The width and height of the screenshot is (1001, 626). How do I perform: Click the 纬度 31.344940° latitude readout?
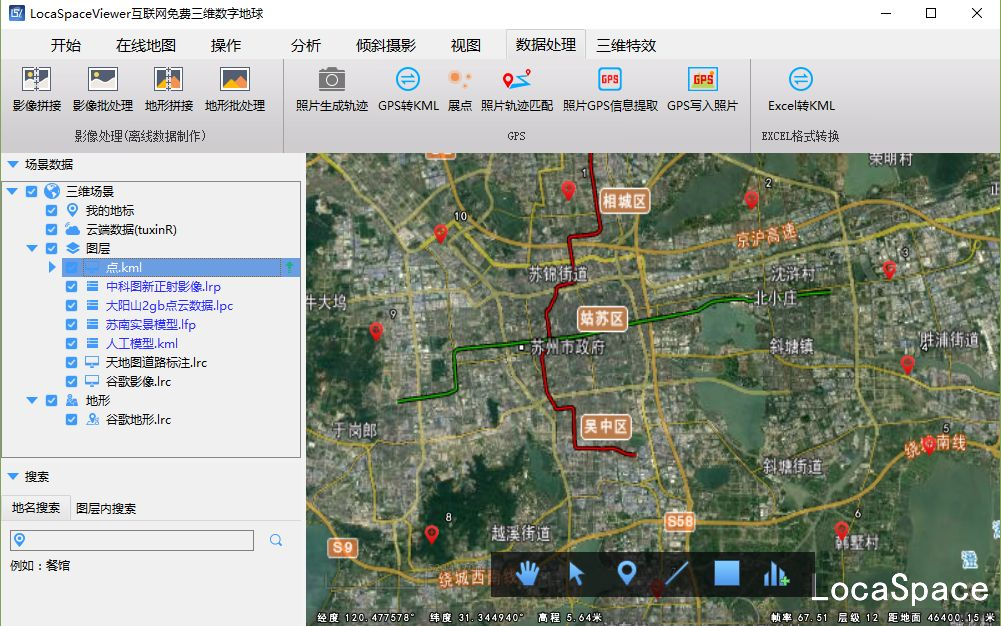(477, 618)
